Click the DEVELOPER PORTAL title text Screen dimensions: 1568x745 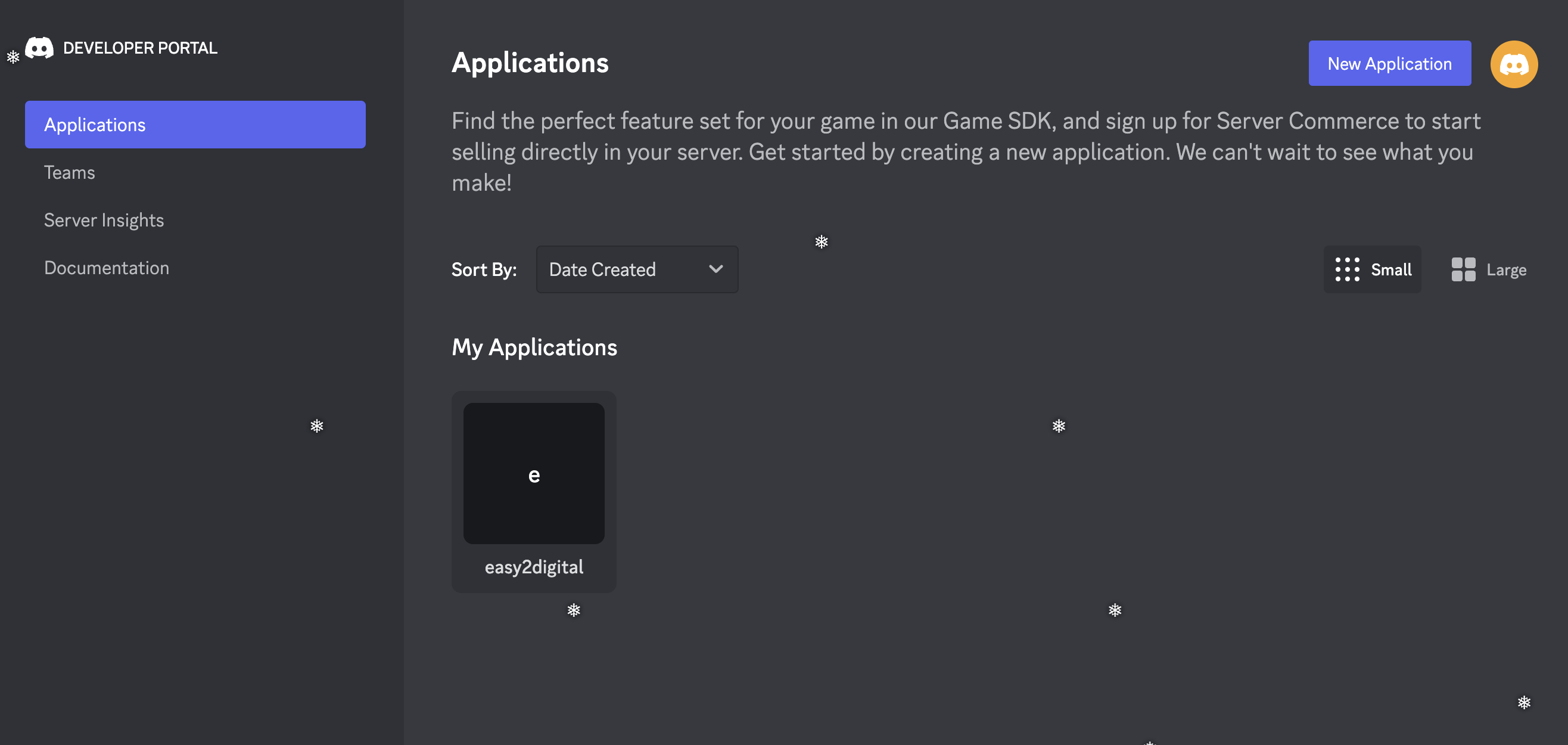pos(140,48)
